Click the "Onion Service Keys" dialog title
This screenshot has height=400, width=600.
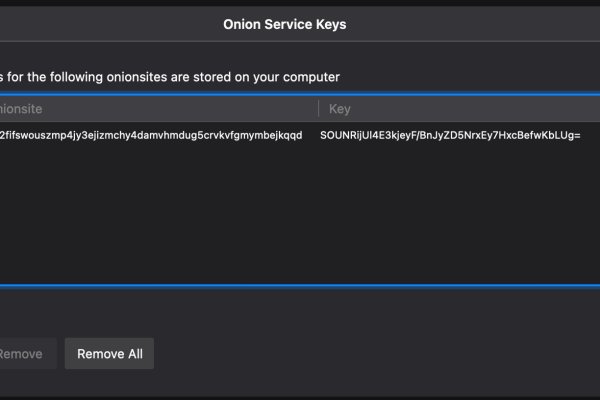tap(285, 25)
